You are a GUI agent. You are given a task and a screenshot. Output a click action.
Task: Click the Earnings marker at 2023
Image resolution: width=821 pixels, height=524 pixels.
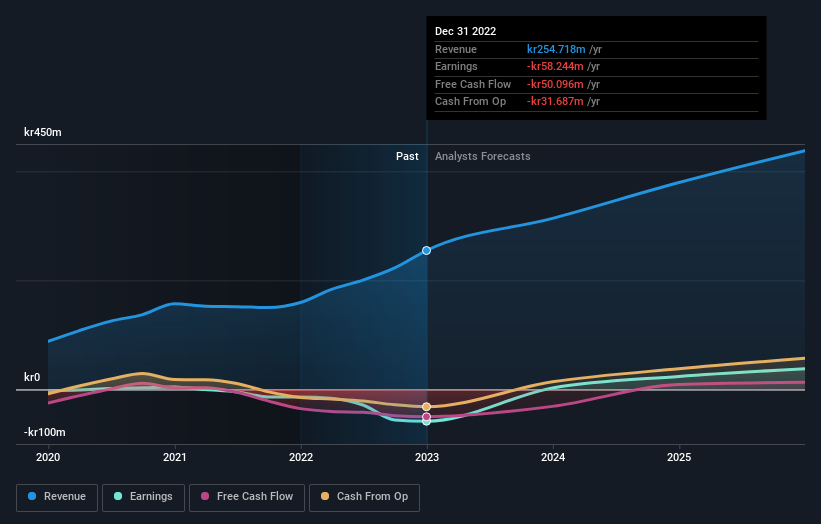427,422
